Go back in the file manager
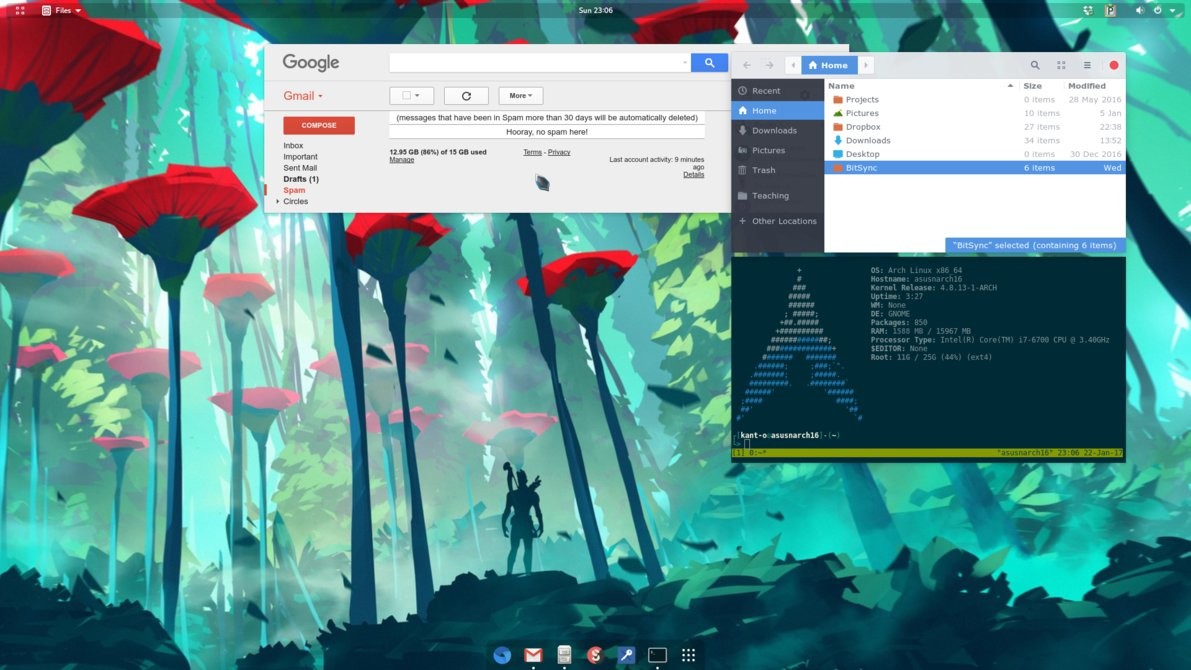This screenshot has width=1191, height=670. 747,65
